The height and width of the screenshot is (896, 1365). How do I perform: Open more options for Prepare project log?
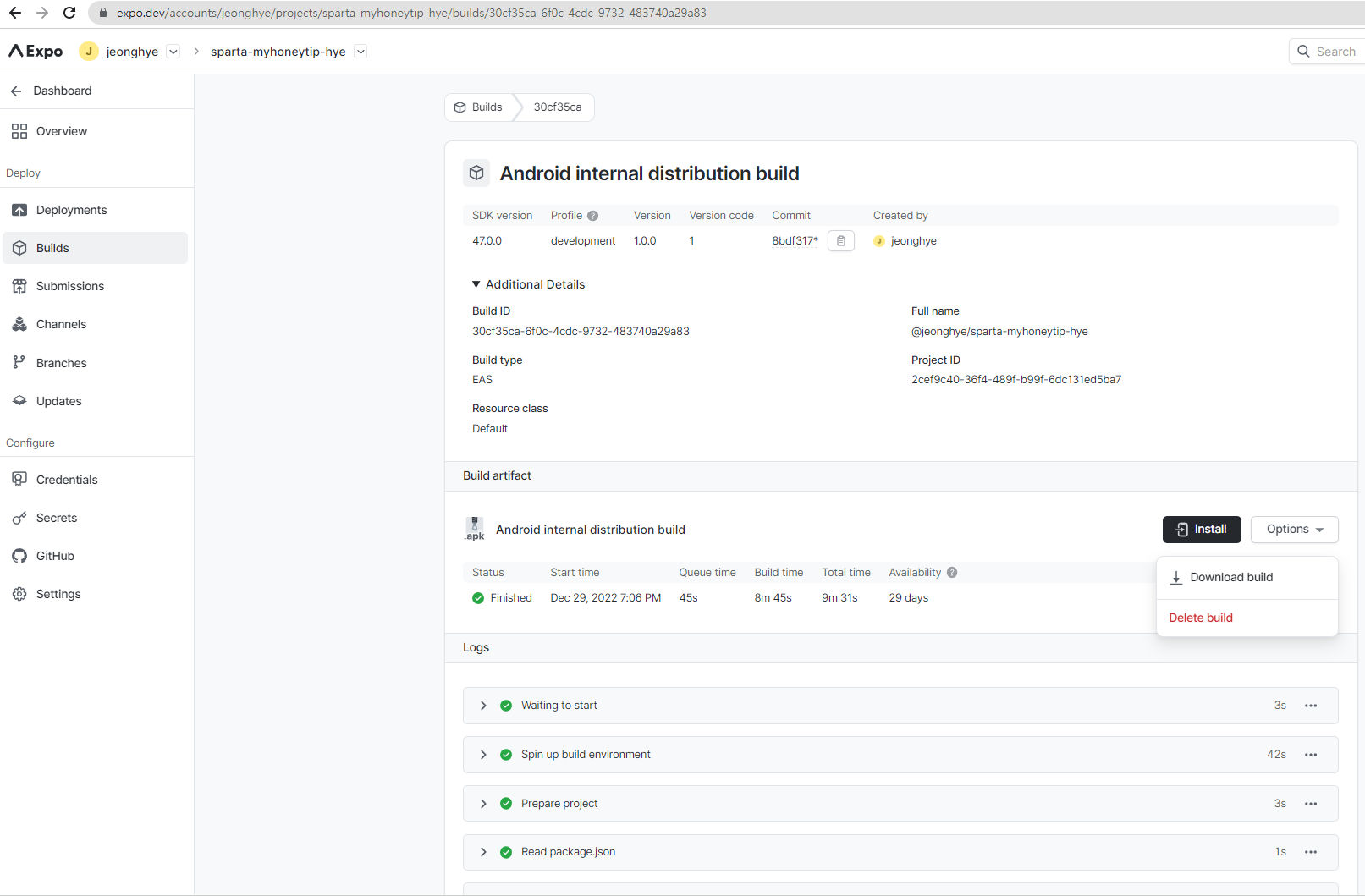[x=1311, y=804]
